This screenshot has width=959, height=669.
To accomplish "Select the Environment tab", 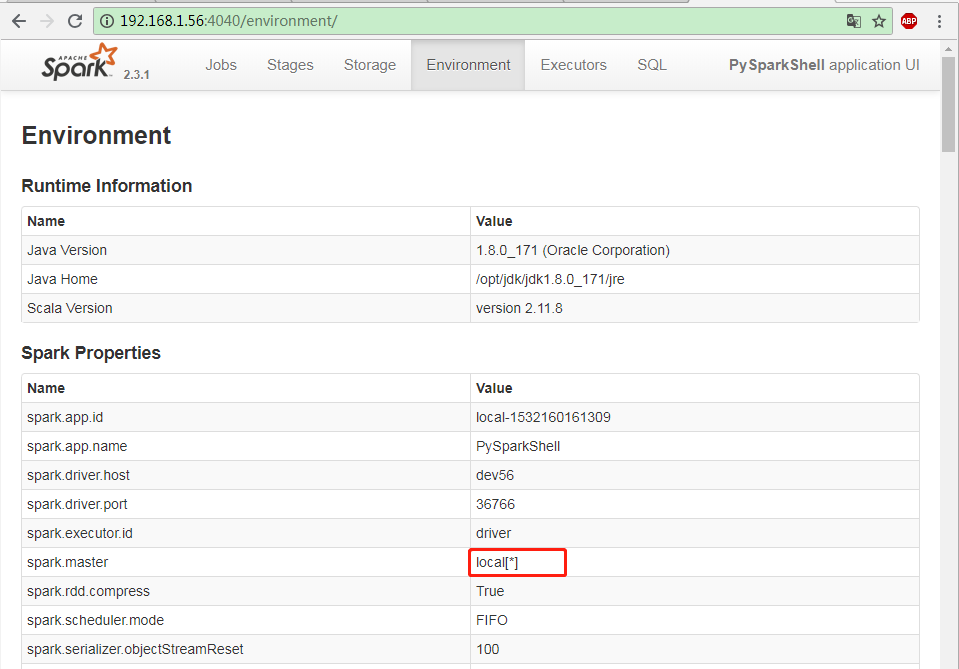I will (x=468, y=65).
